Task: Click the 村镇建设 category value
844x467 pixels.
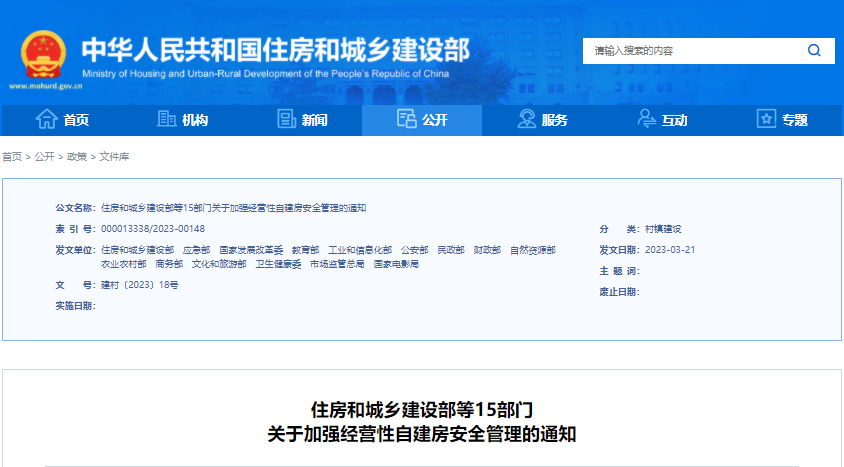Action: pos(663,229)
